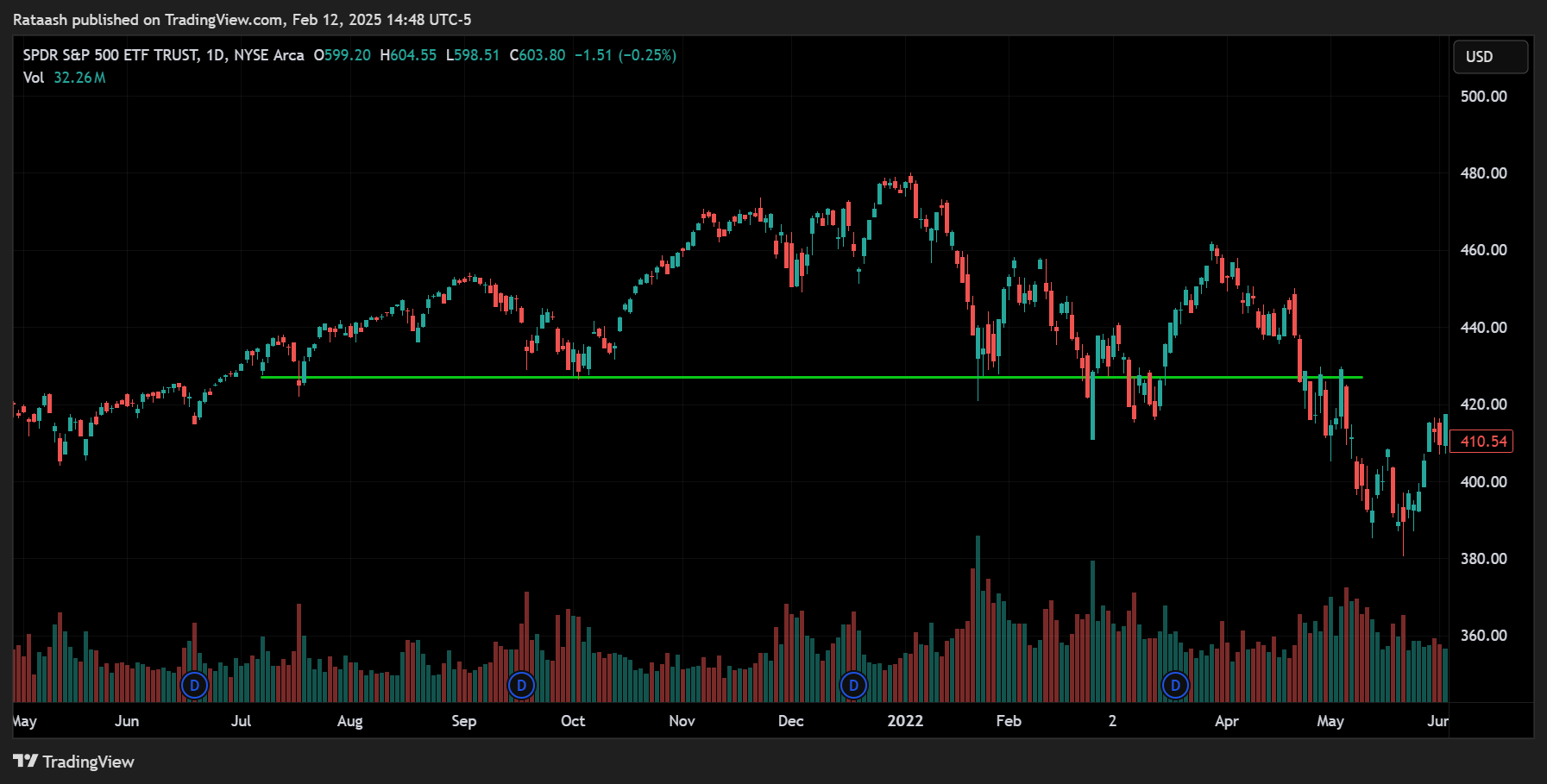
Task: Click the L598.51 low value
Action: [473, 55]
